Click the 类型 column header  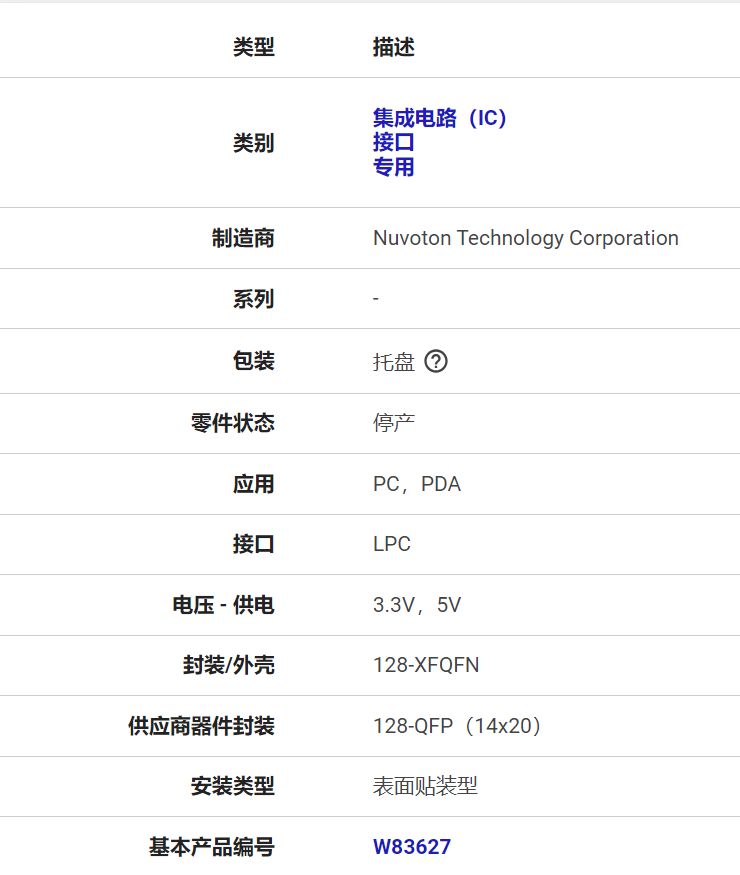click(x=253, y=47)
